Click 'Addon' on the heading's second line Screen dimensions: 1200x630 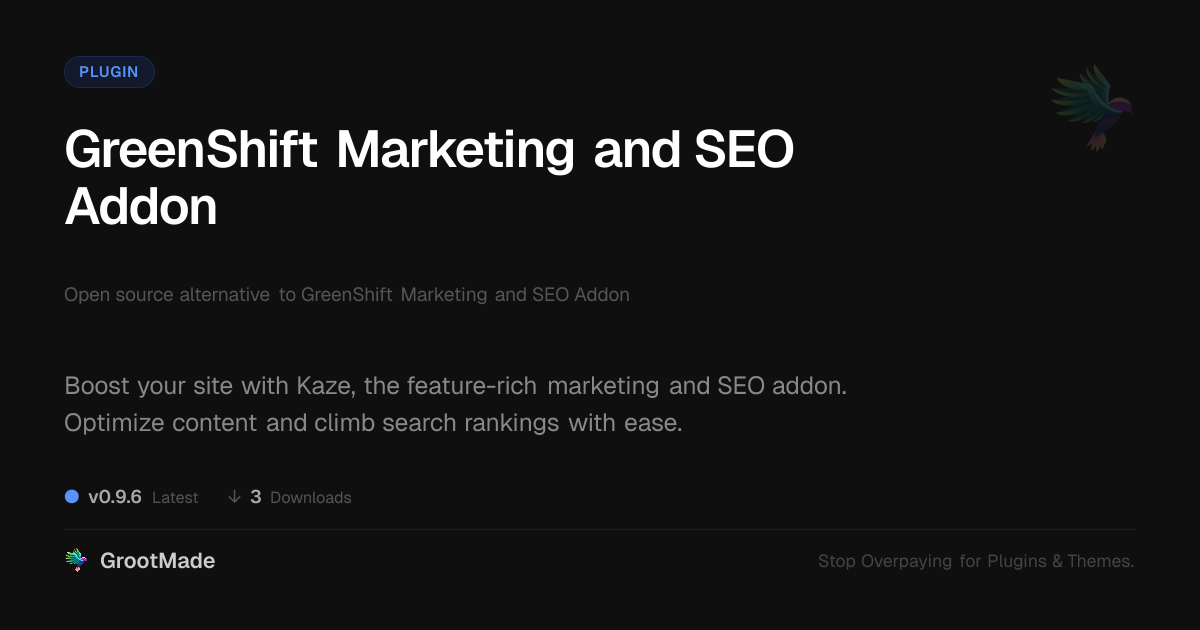click(141, 208)
